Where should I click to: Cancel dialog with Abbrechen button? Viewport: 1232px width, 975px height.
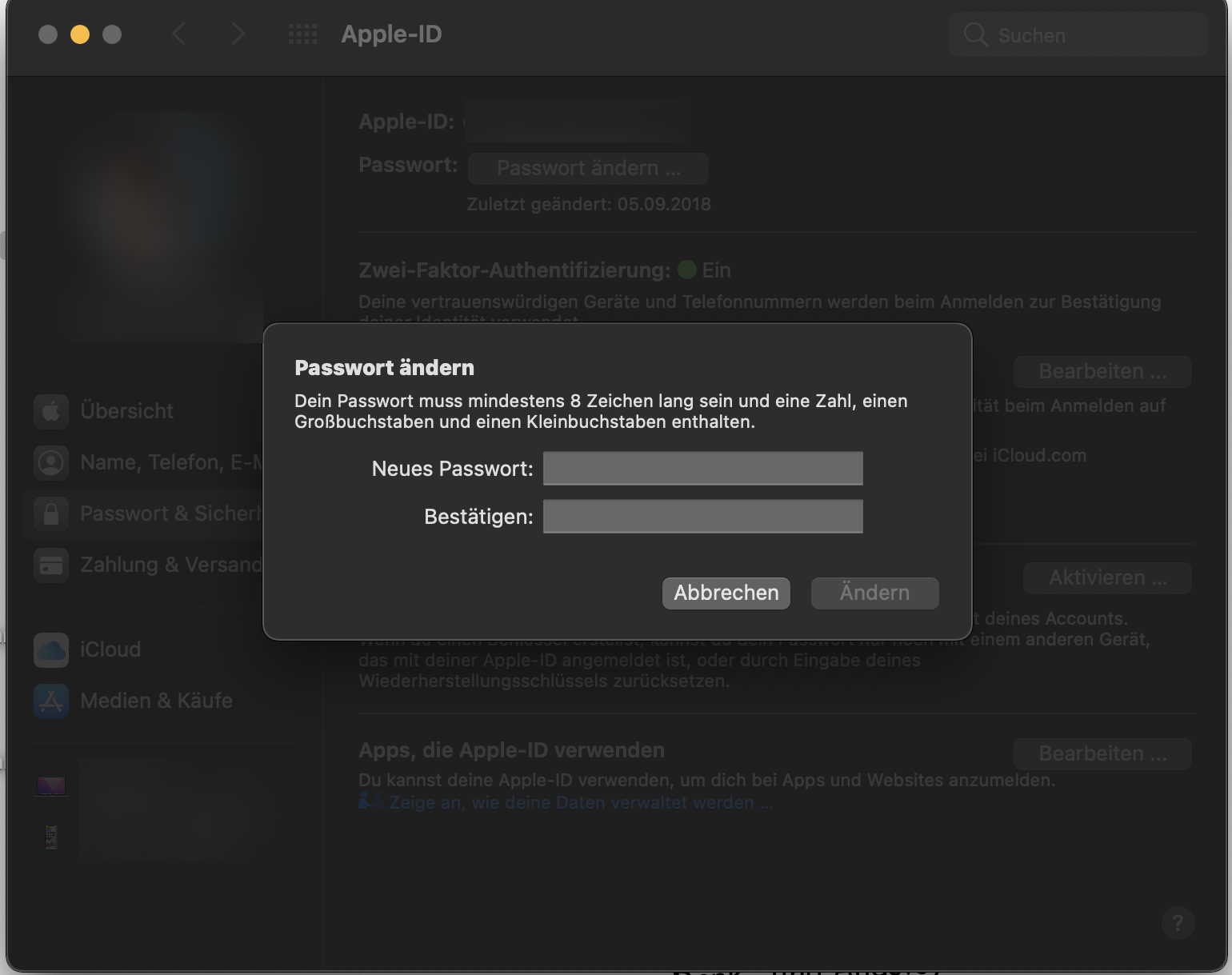726,593
